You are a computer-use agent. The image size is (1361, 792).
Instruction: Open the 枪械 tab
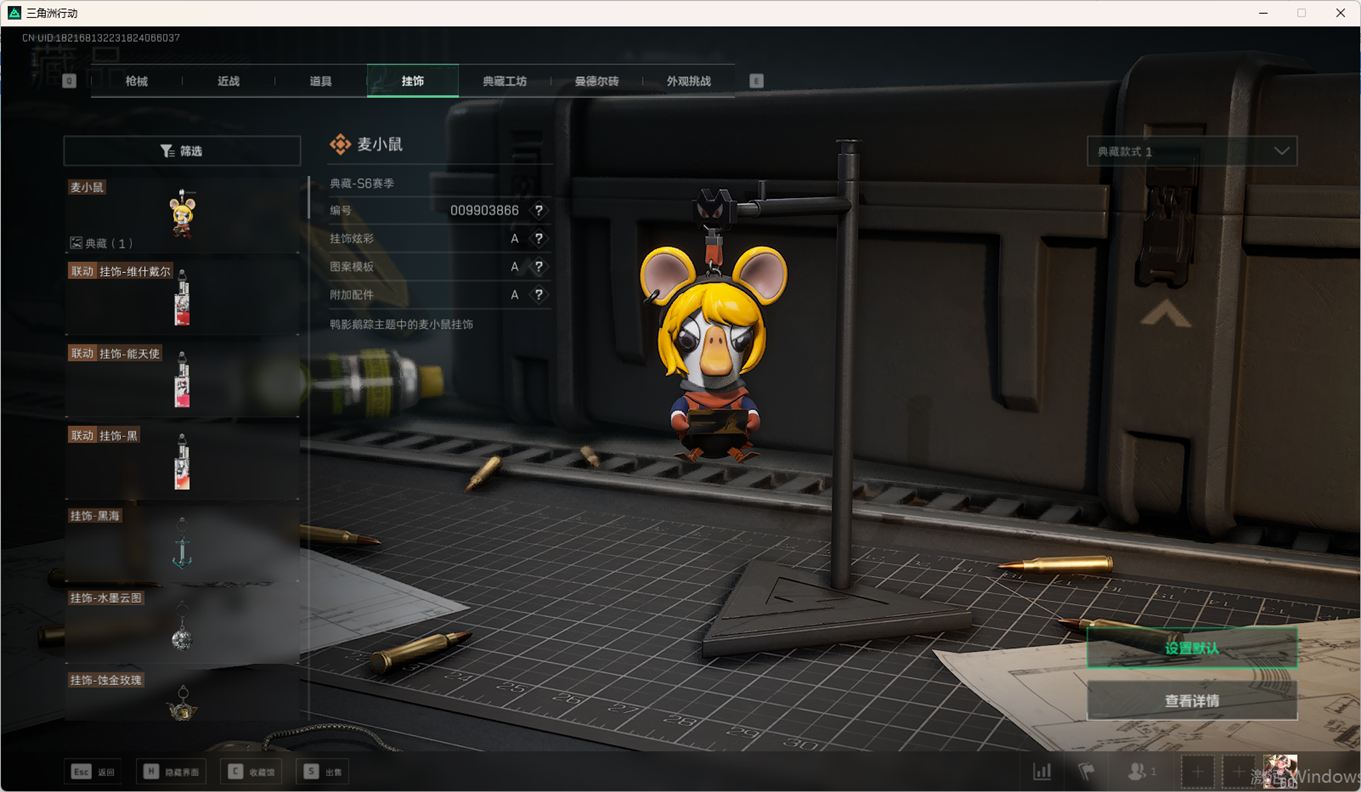pyautogui.click(x=136, y=81)
